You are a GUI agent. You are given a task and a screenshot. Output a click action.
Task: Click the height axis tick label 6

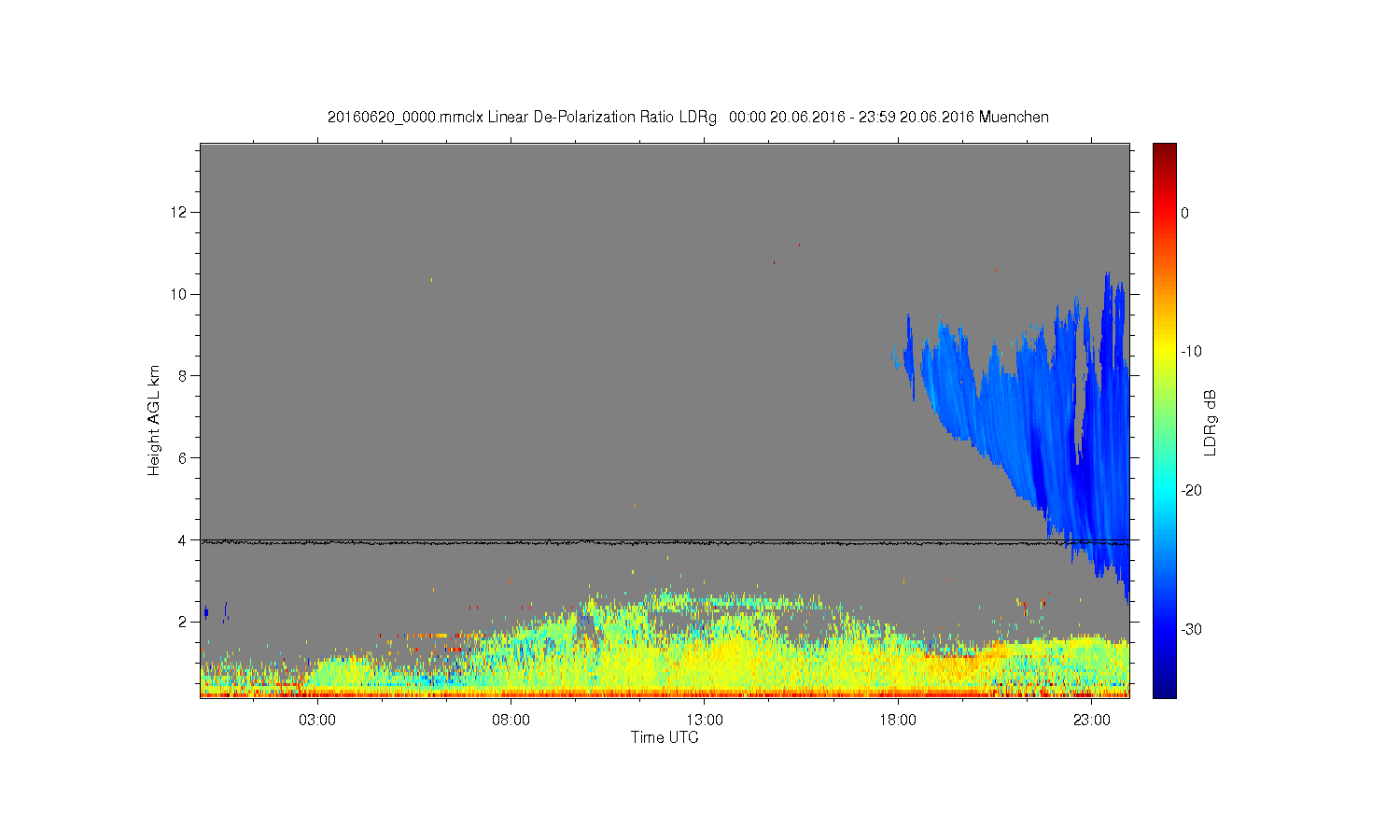(x=183, y=457)
